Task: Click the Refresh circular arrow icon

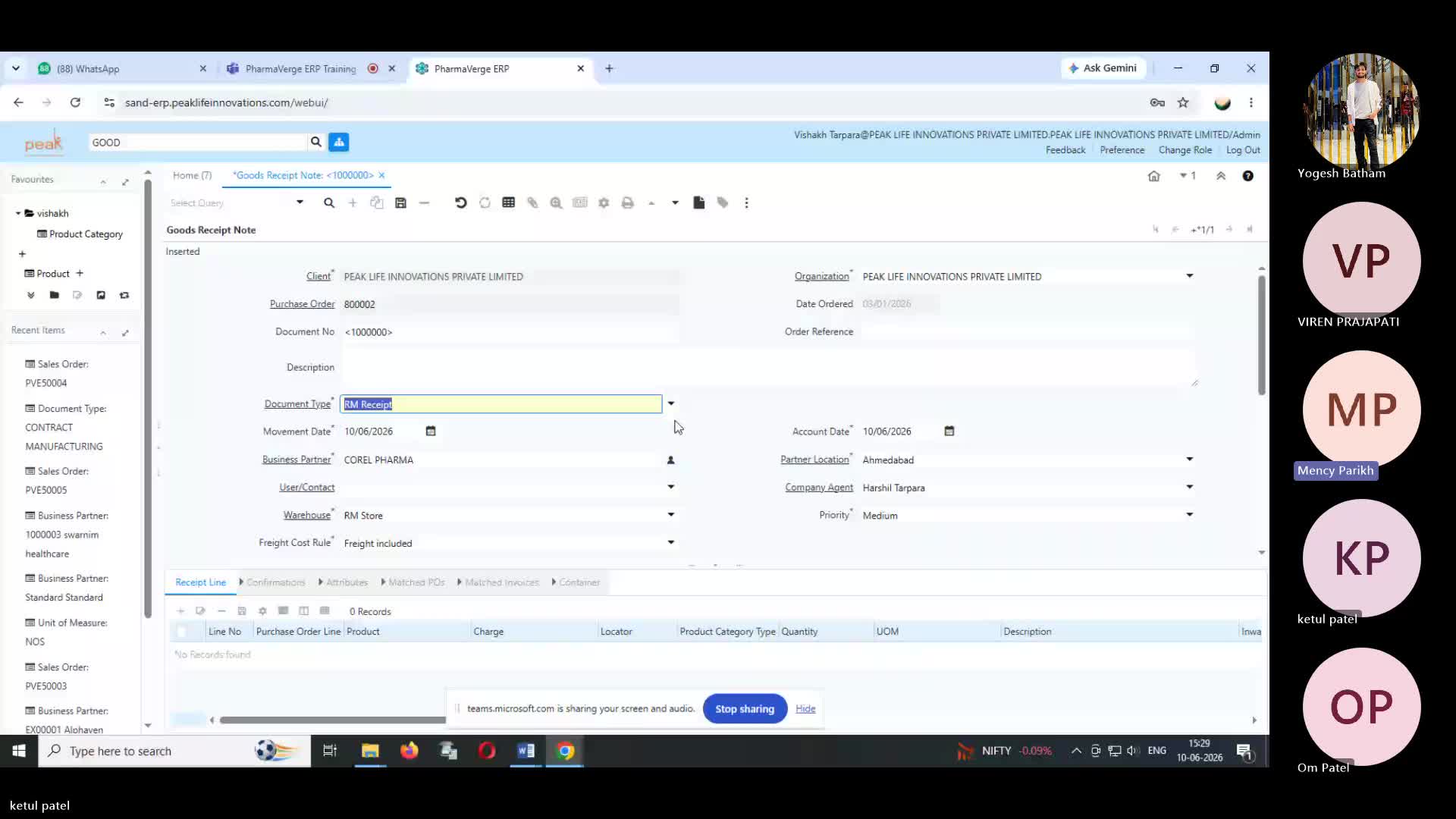Action: [485, 202]
